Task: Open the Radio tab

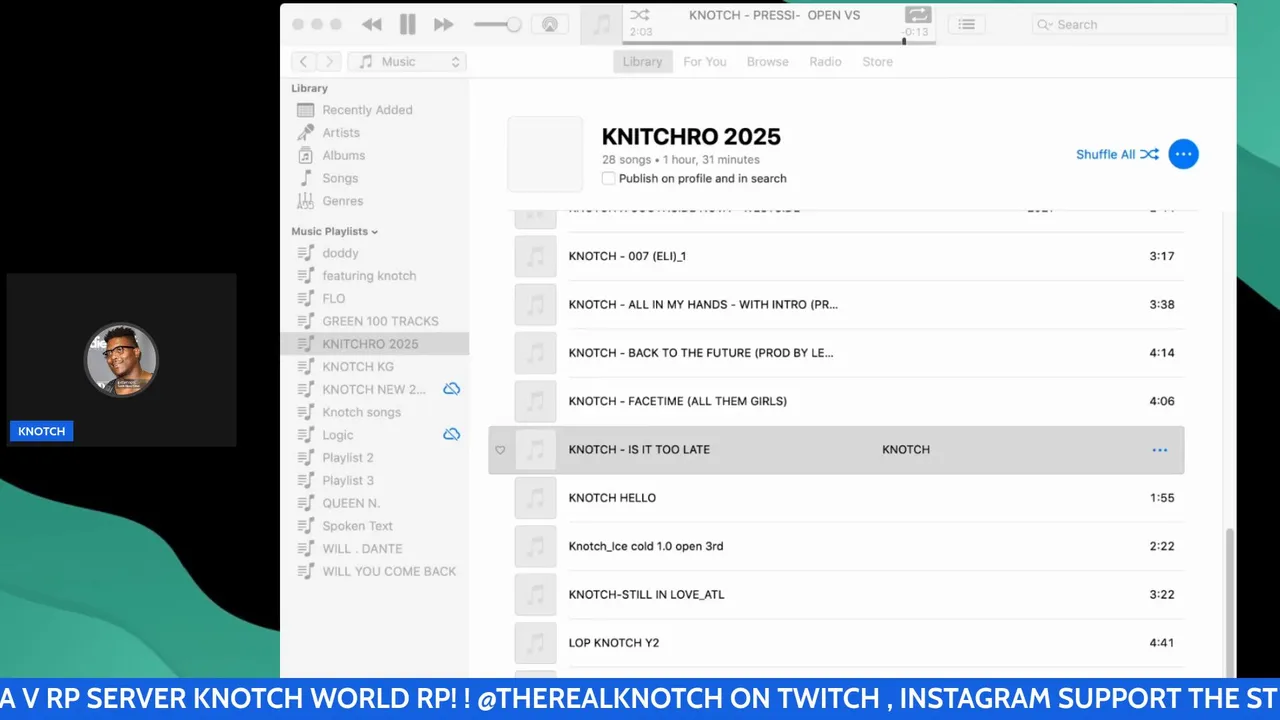Action: pyautogui.click(x=825, y=62)
